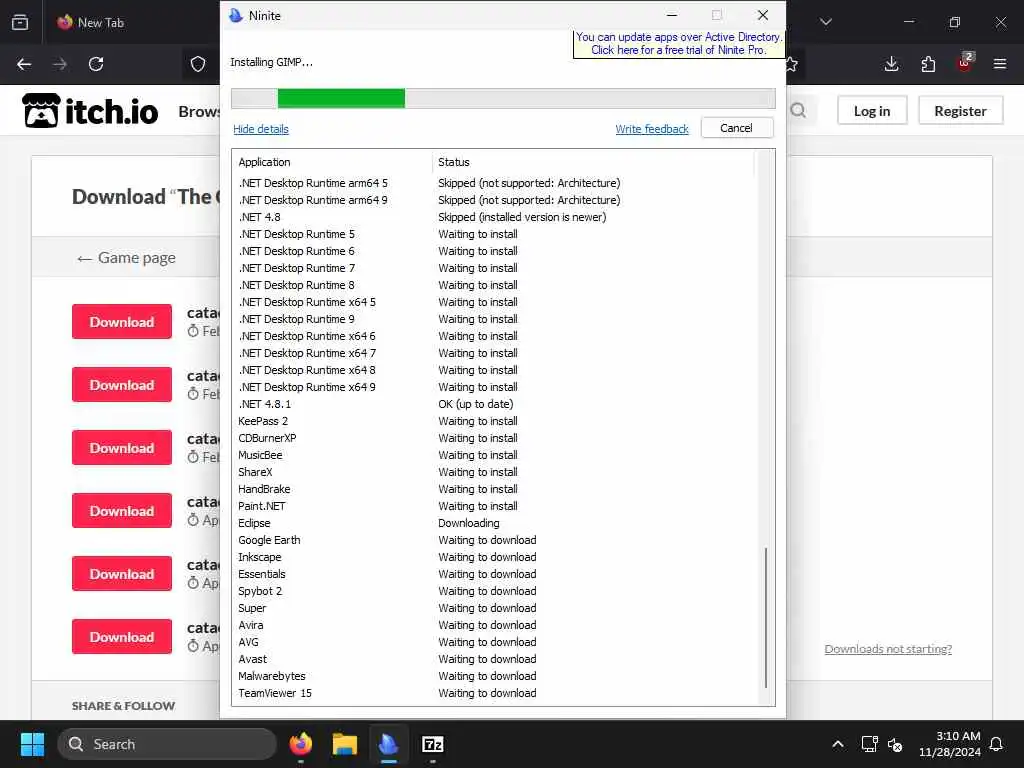Select the Malwarebytes row
Image resolution: width=1024 pixels, height=768 pixels.
tap(495, 676)
